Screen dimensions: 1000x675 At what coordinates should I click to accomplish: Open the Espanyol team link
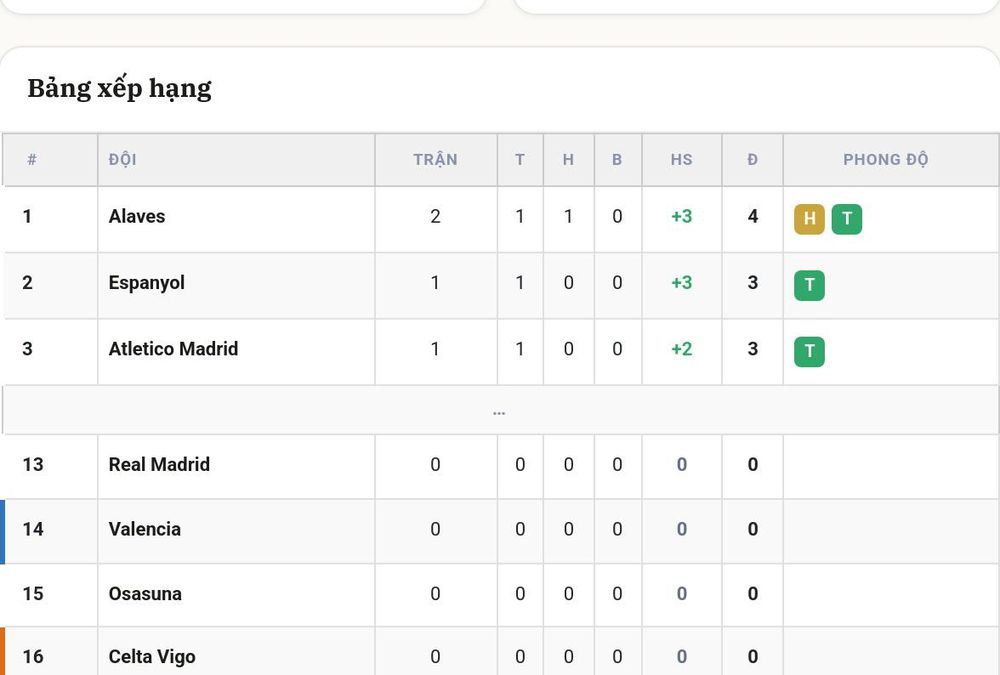(x=147, y=283)
